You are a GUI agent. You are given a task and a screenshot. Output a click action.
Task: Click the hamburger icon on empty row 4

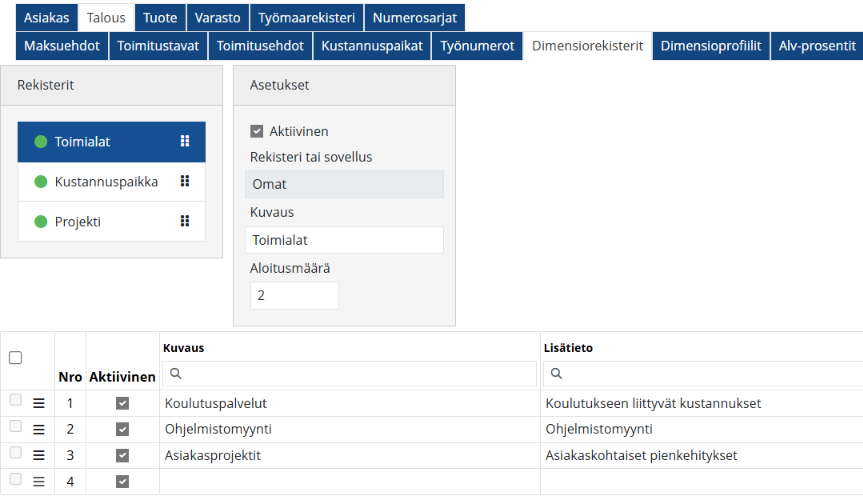(39, 482)
